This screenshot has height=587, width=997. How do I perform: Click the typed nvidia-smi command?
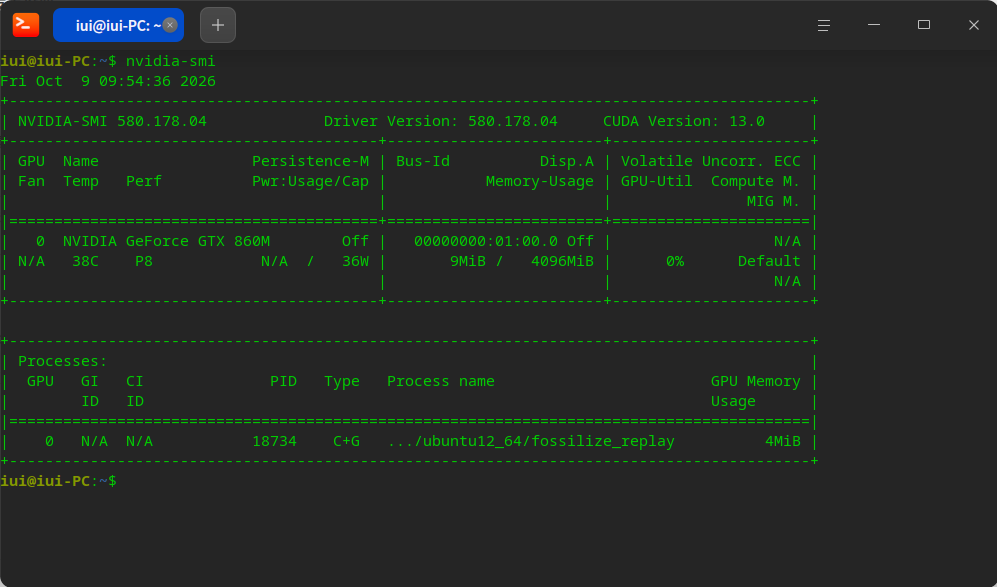click(170, 61)
